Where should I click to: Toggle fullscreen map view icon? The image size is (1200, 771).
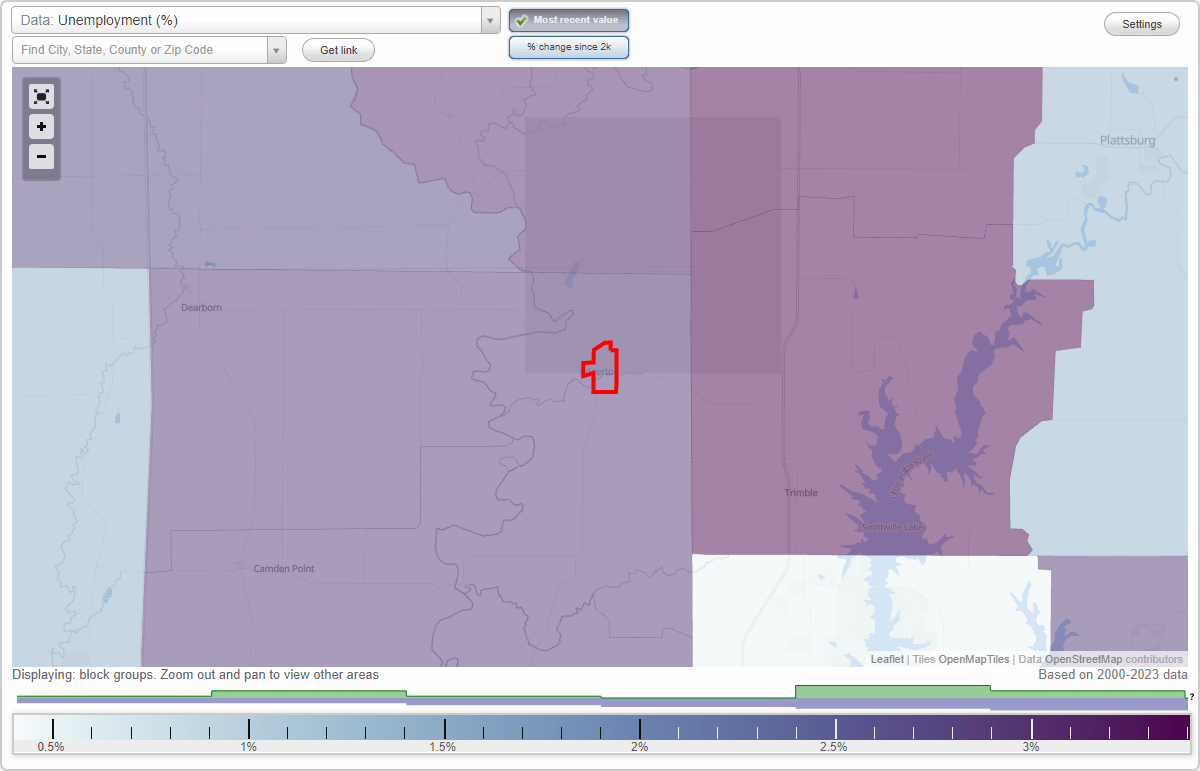pos(41,97)
